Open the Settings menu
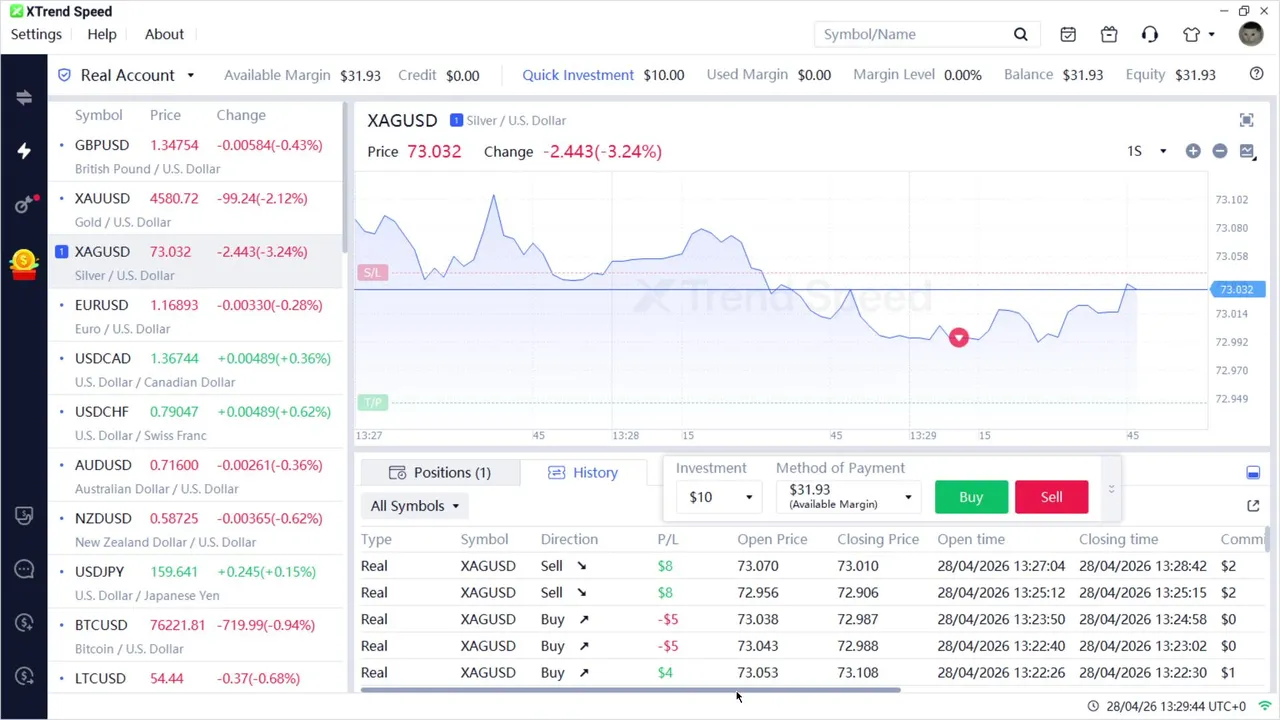This screenshot has width=1280, height=720. pos(36,34)
